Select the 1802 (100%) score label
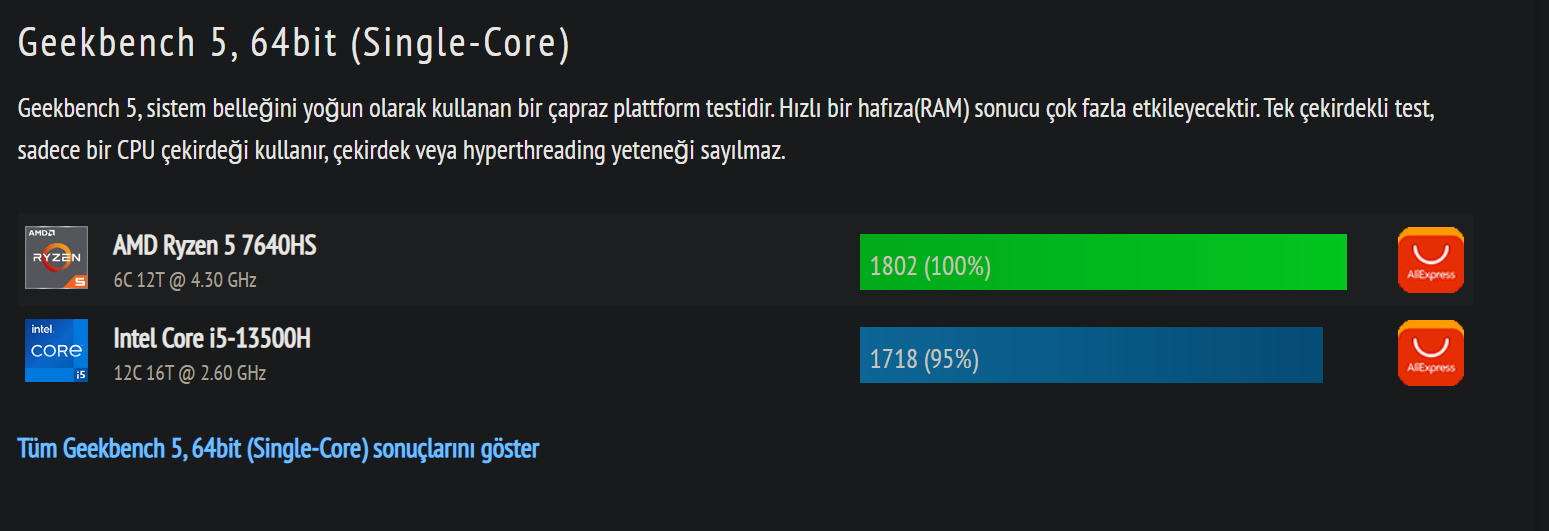 (930, 266)
